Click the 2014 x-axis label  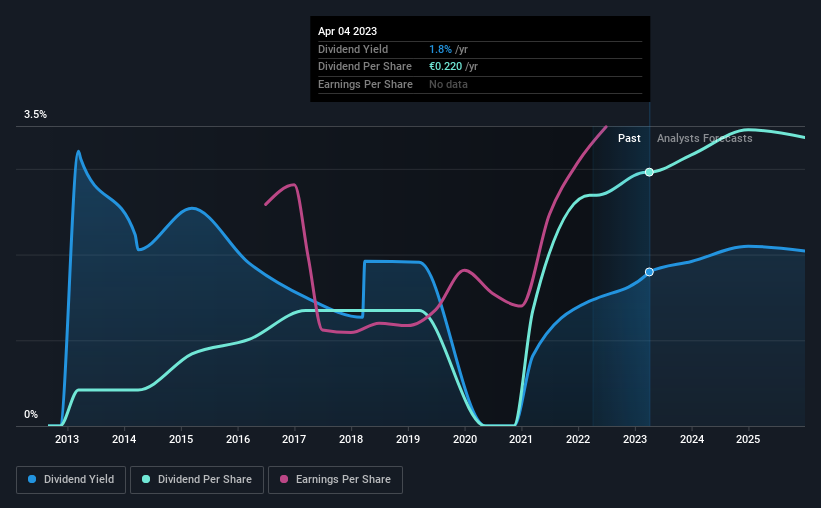tap(124, 439)
